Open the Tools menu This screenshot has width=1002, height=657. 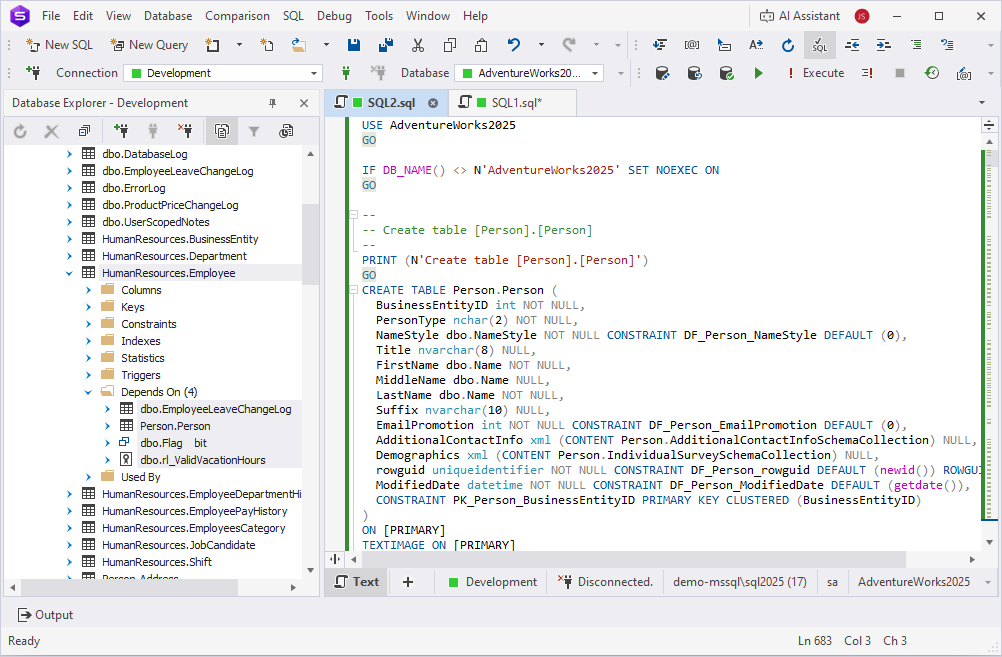tap(379, 16)
